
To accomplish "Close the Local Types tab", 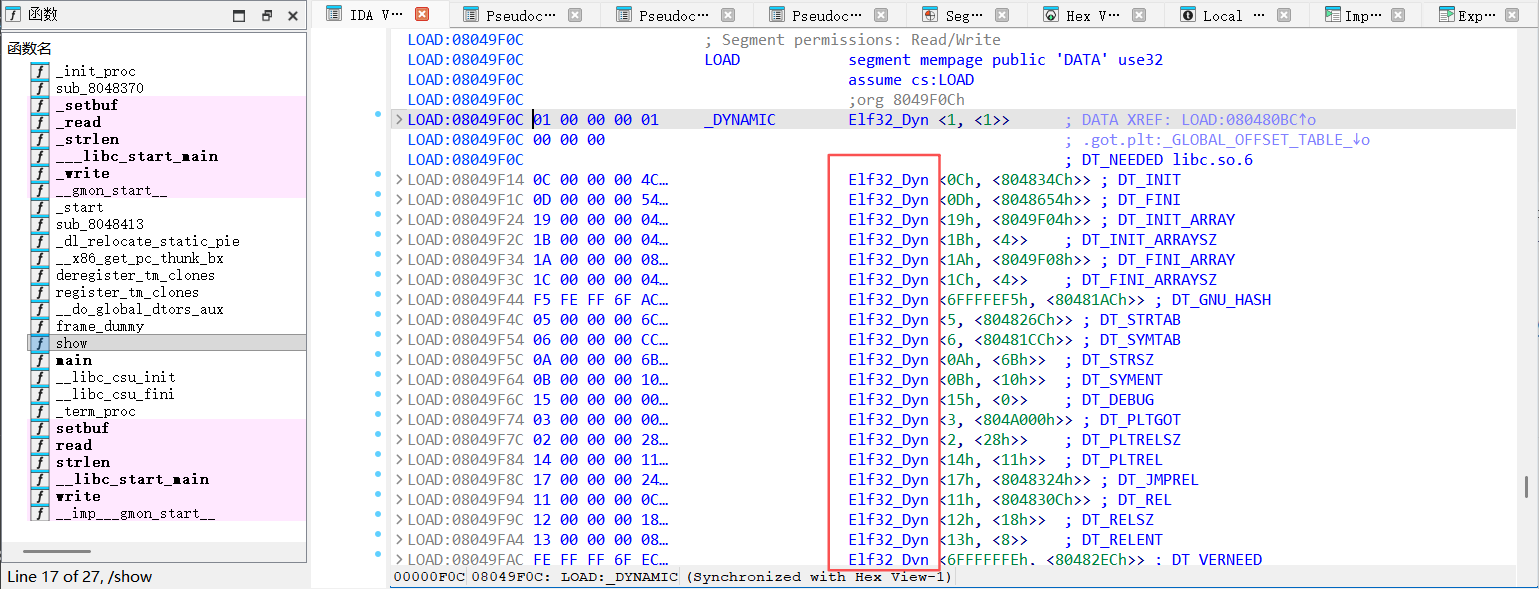I will pyautogui.click(x=1286, y=15).
